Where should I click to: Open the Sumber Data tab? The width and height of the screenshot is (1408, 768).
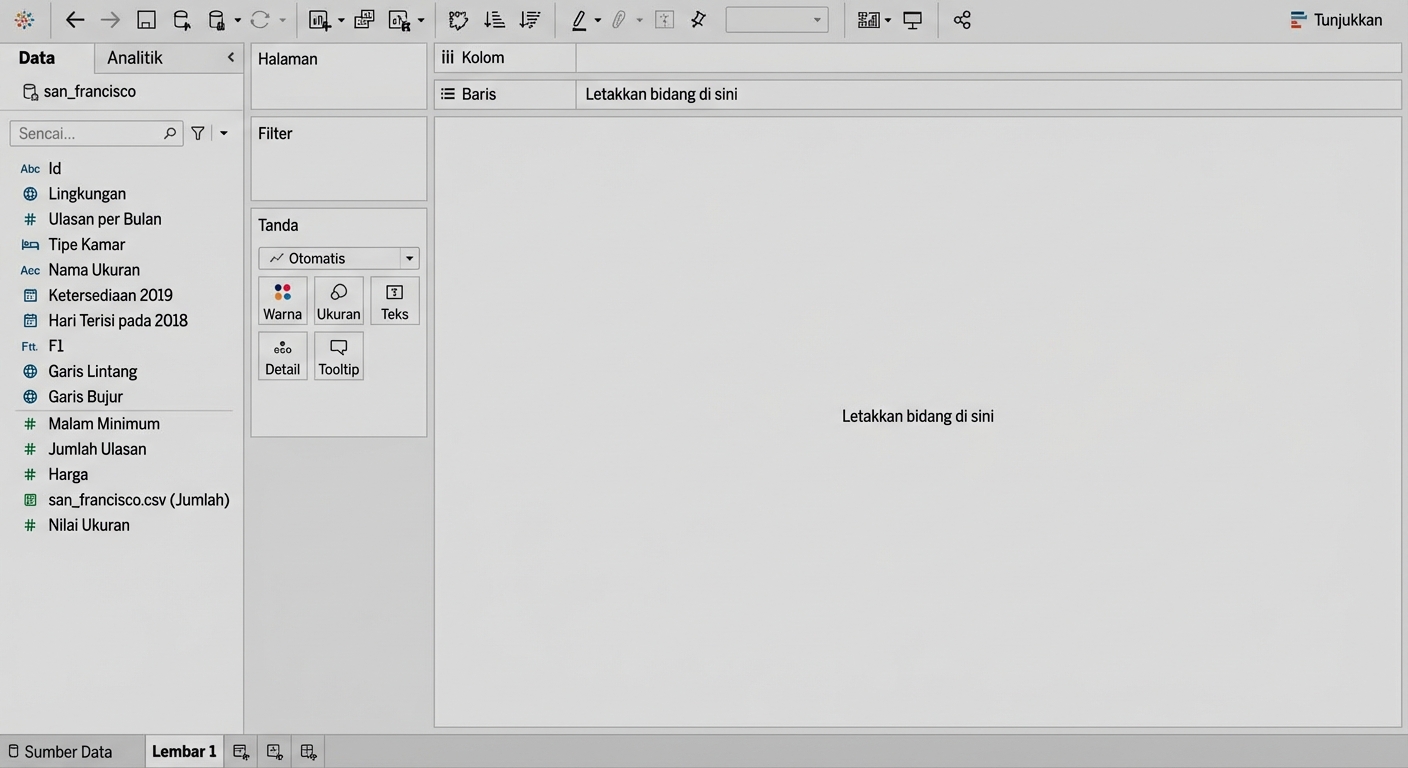[60, 752]
